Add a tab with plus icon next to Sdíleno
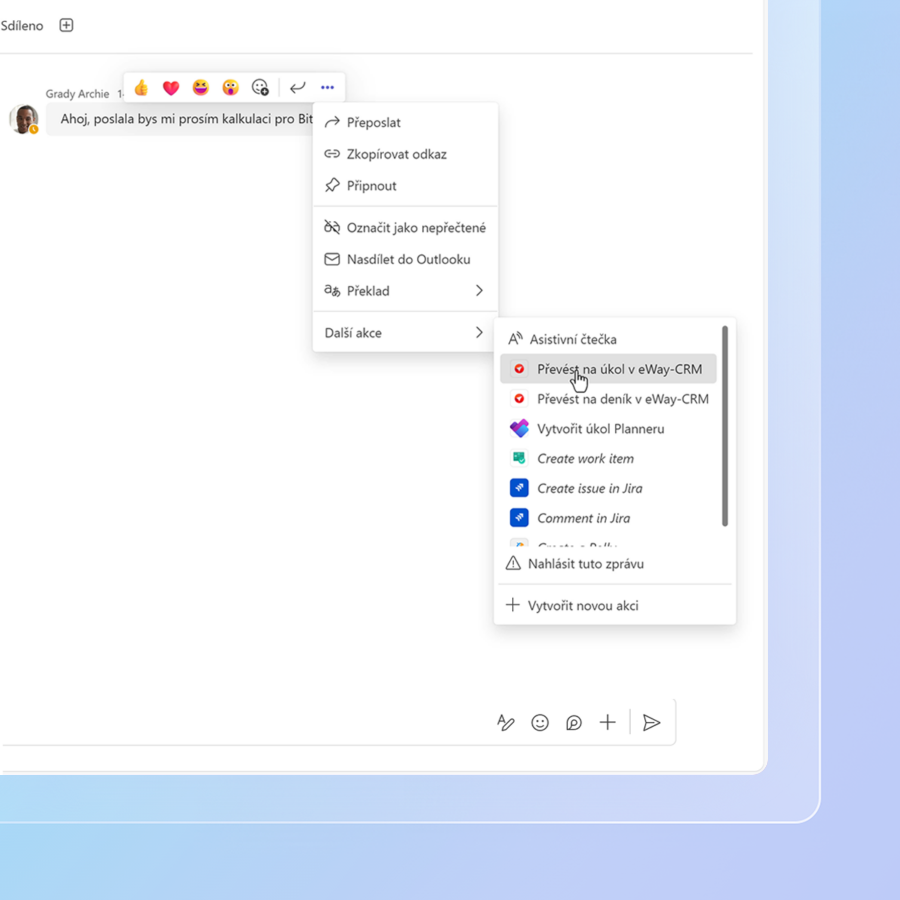The height and width of the screenshot is (900, 900). pyautogui.click(x=67, y=25)
